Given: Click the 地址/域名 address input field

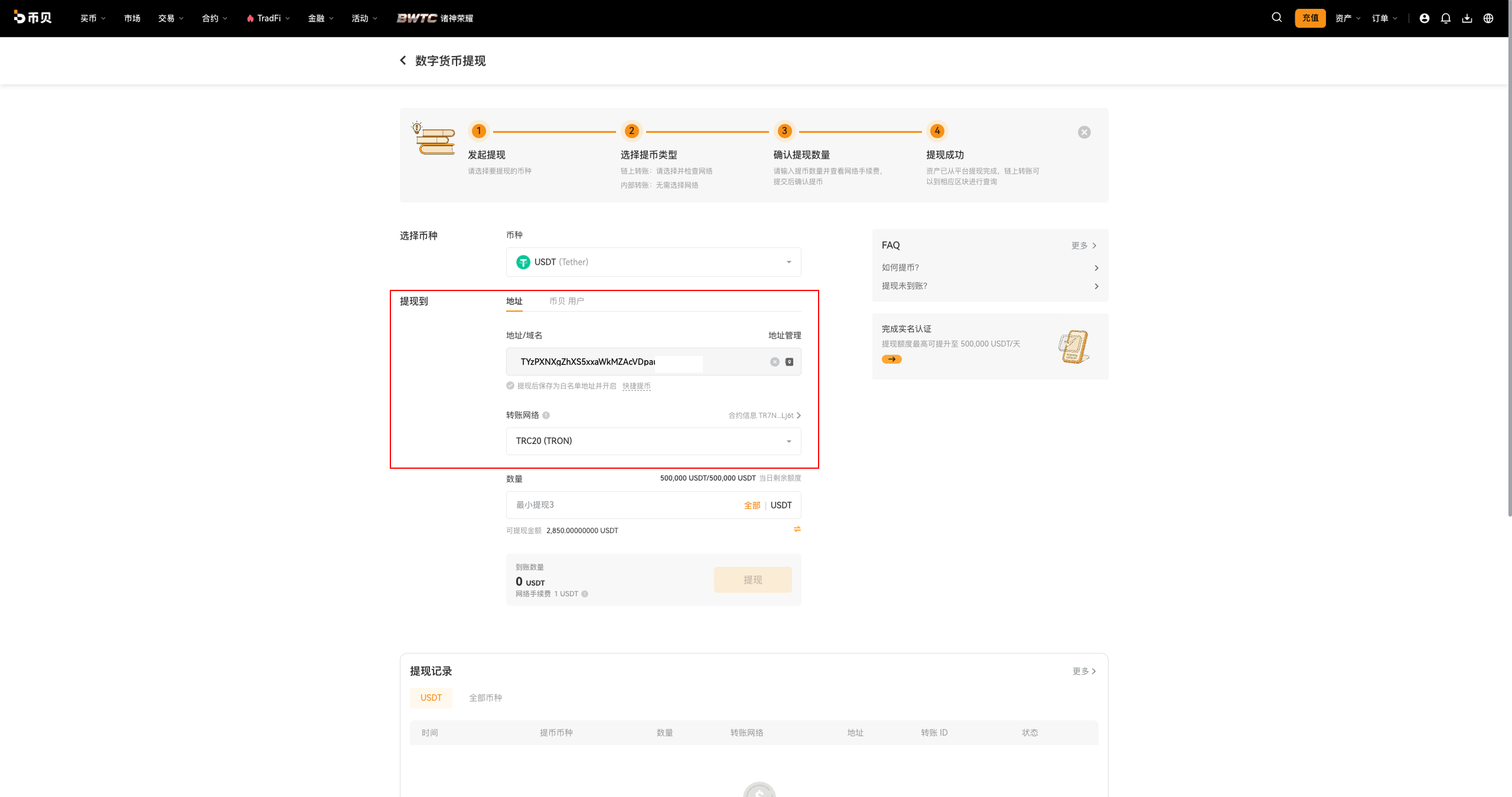Looking at the screenshot, I should tap(653, 362).
